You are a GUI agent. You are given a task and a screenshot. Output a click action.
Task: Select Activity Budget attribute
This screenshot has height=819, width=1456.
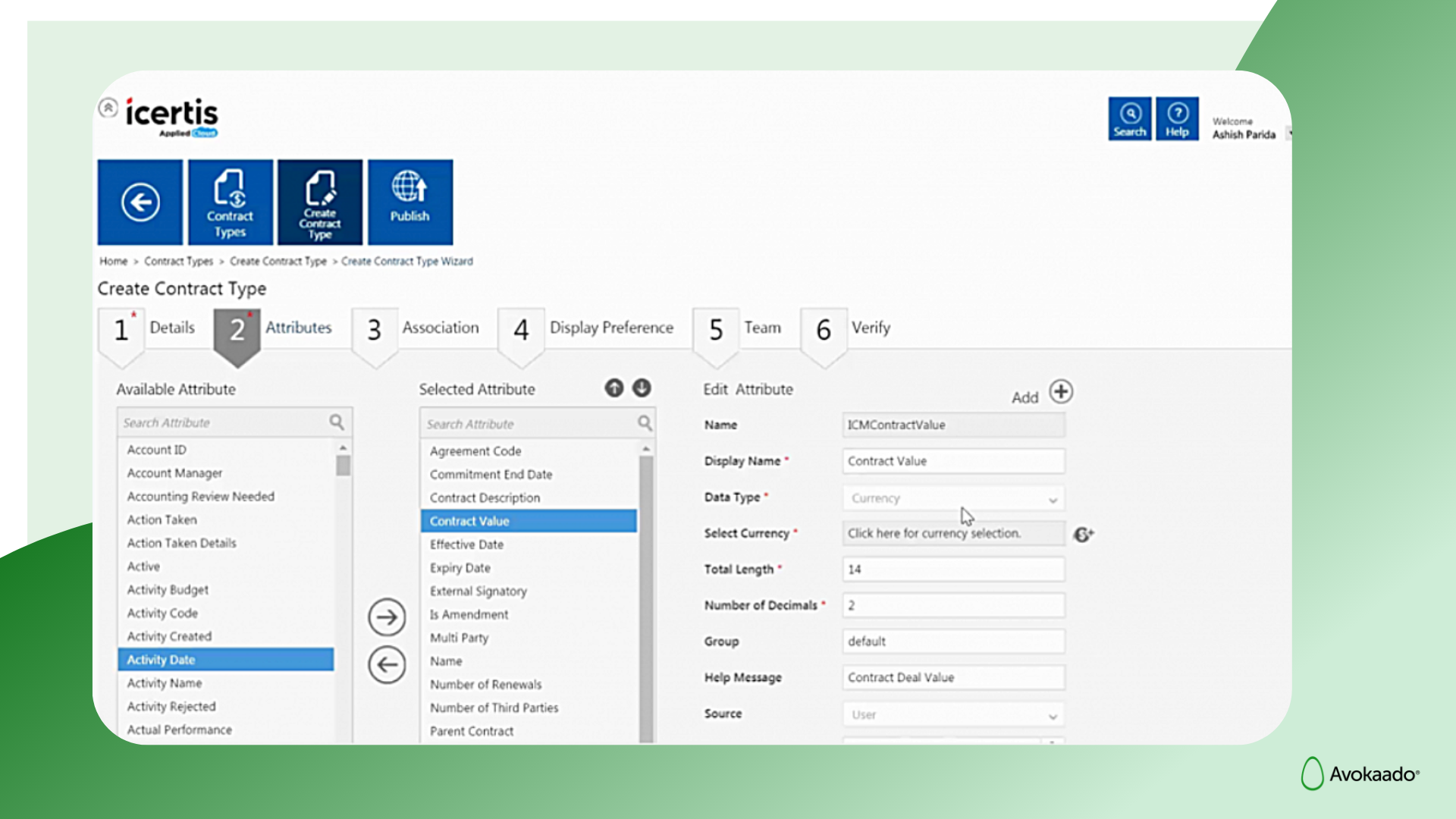coord(226,590)
